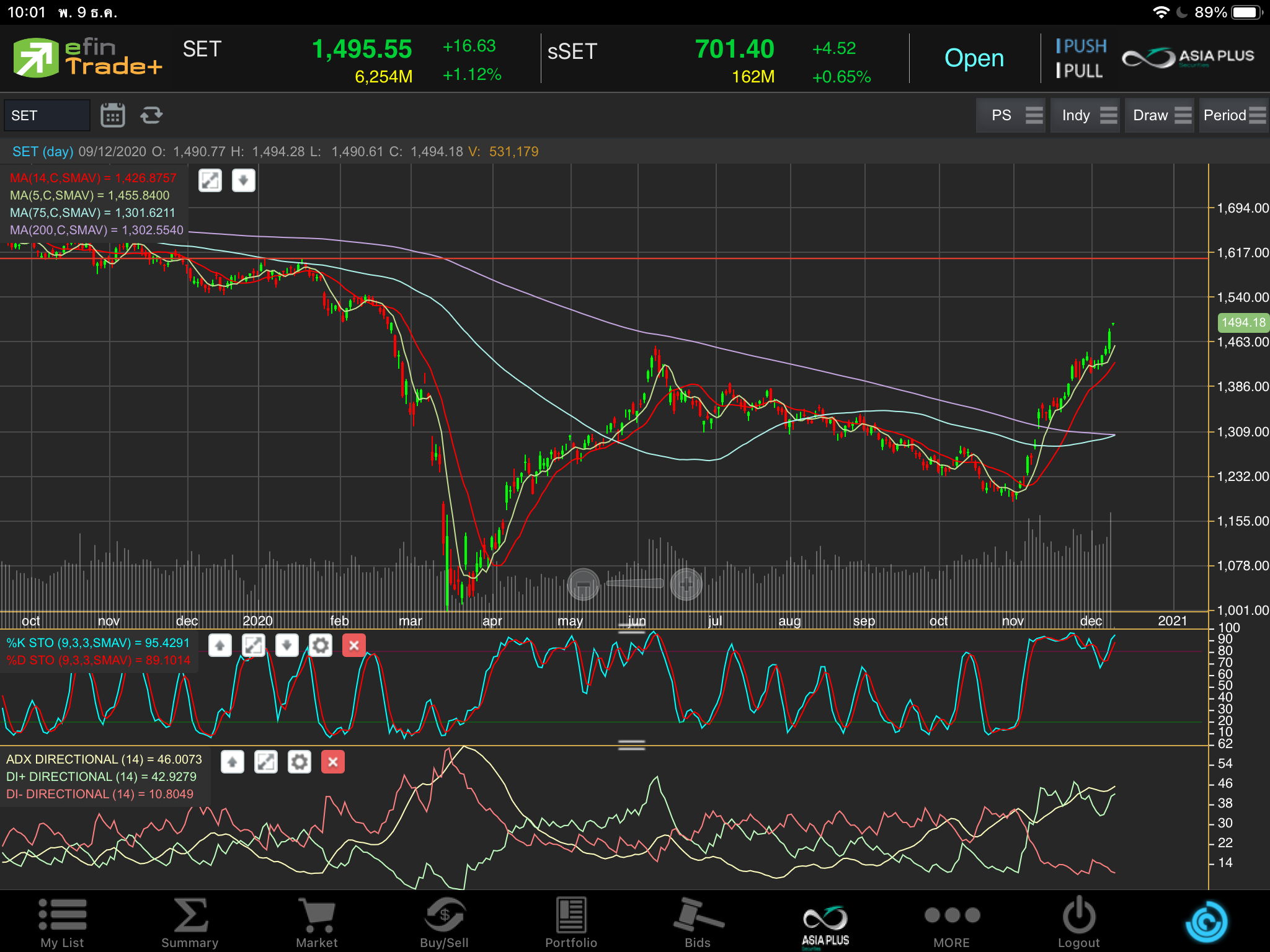1270x952 pixels.
Task: Open the Buy/Sell tab
Action: coord(444,922)
